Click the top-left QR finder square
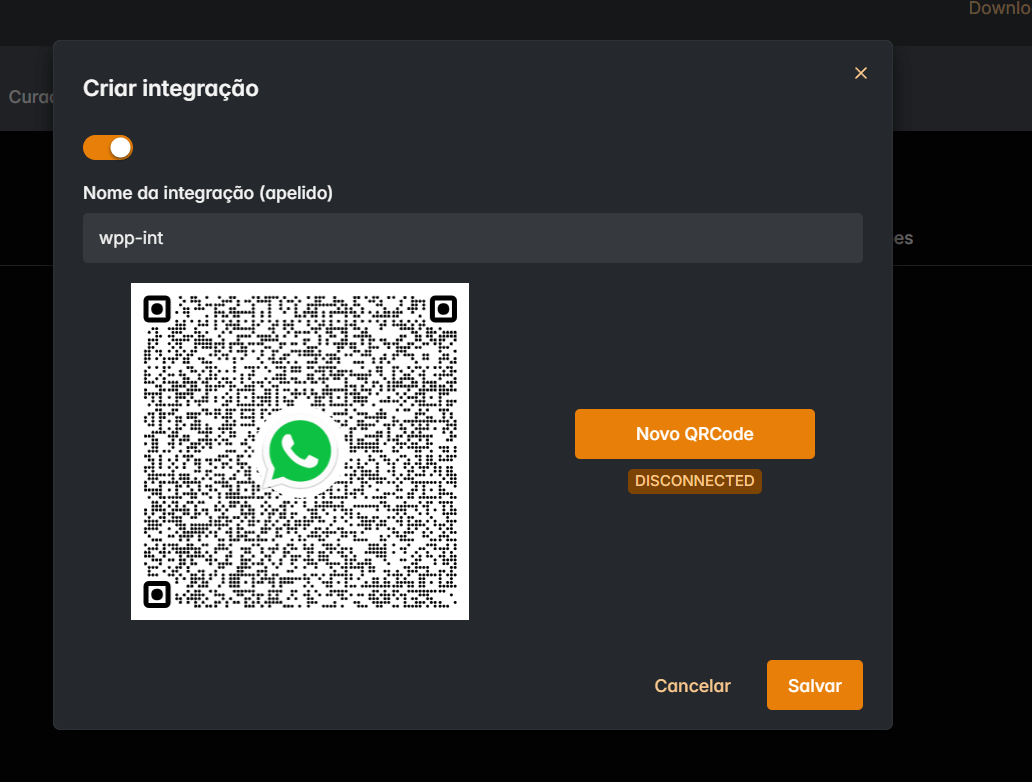This screenshot has height=782, width=1032. 157,309
